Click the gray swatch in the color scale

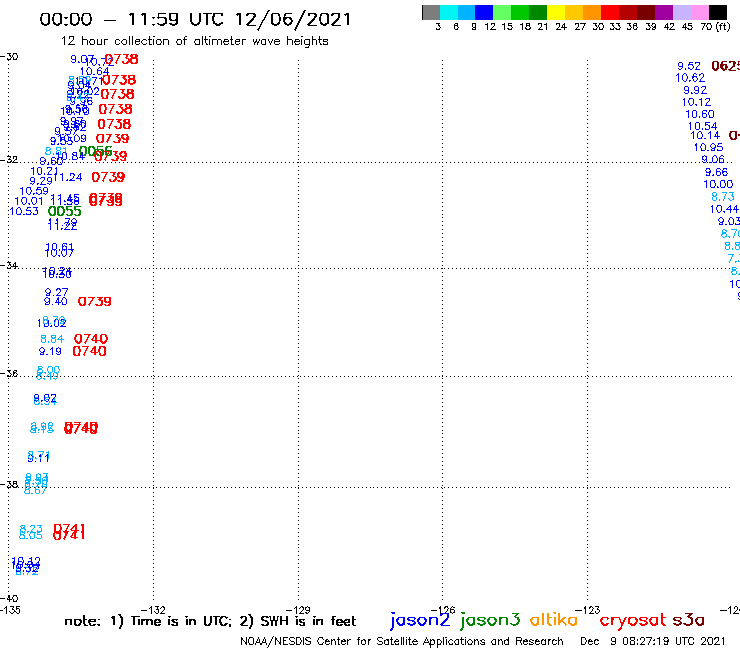tap(431, 12)
